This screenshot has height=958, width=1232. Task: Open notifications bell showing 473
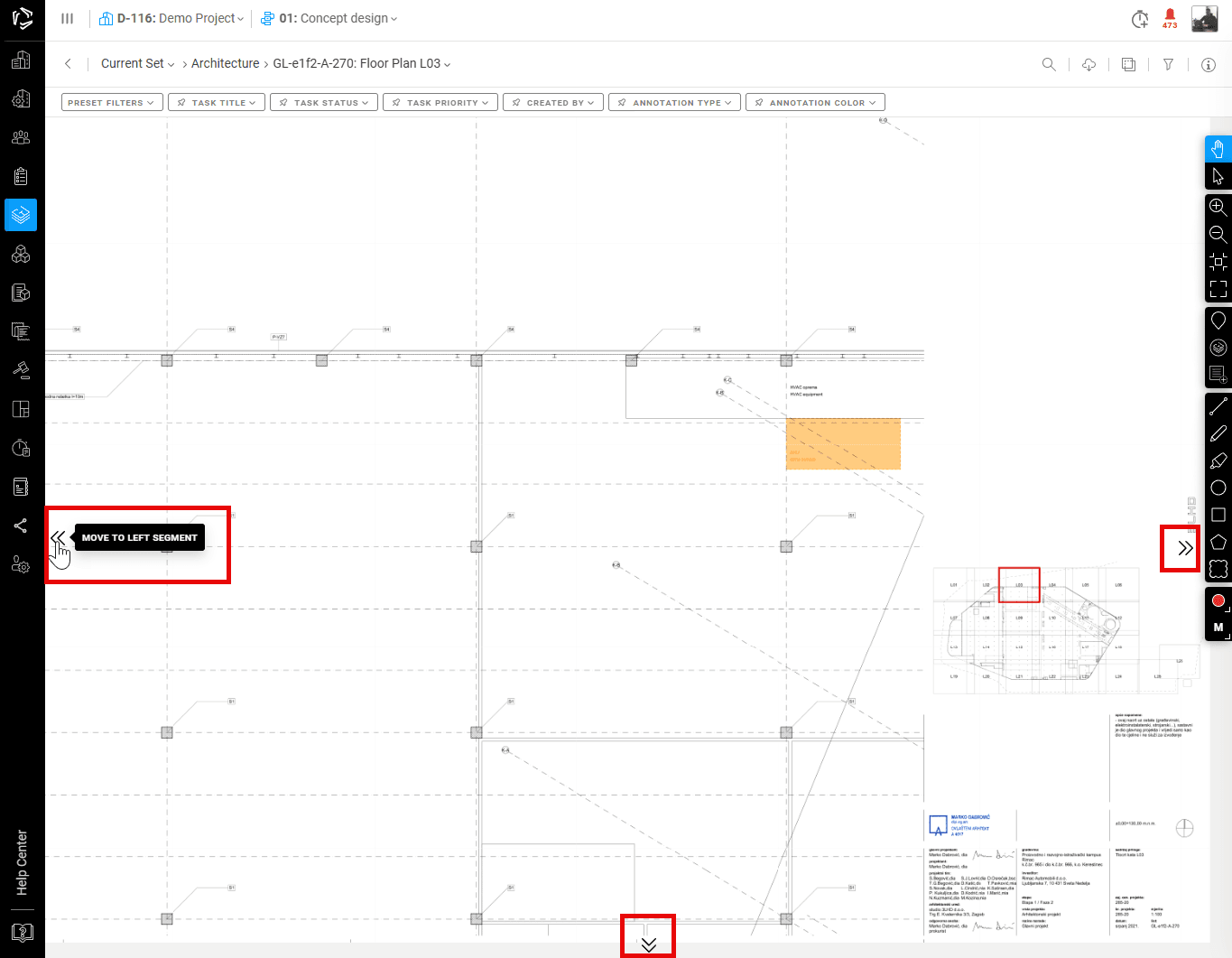1170,17
